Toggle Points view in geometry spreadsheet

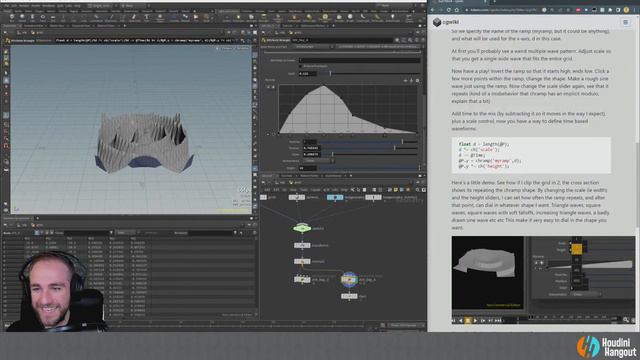coord(37,233)
